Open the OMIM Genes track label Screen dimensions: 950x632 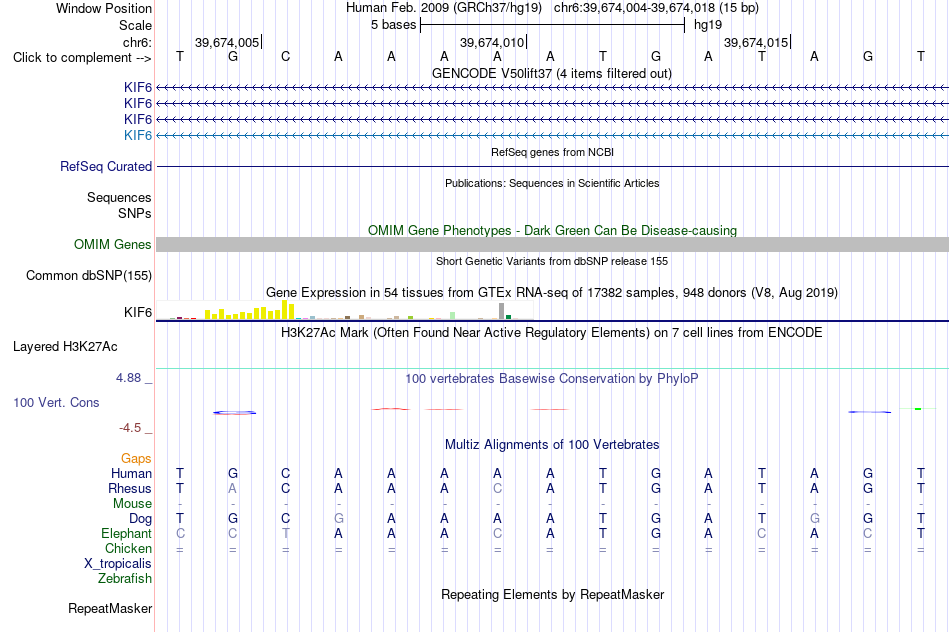tap(112, 244)
